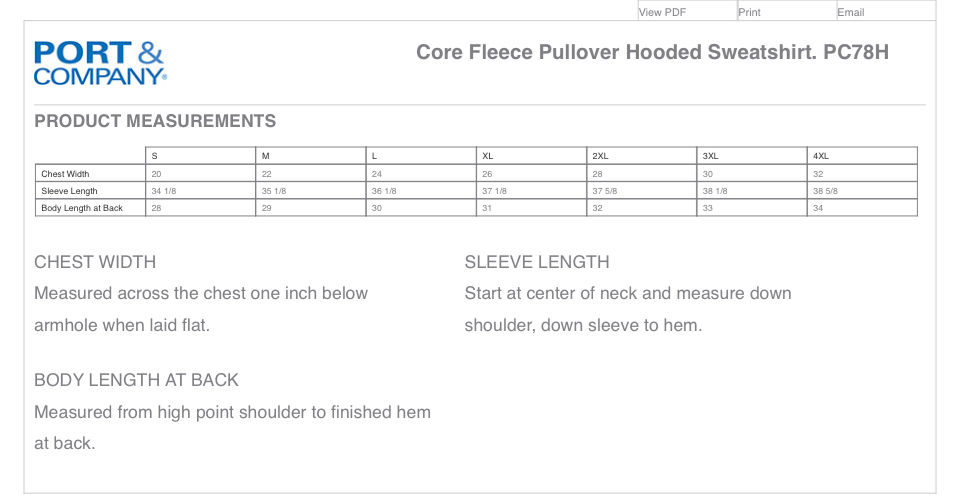Select the XL size column header
The width and height of the screenshot is (960, 496).
click(531, 156)
